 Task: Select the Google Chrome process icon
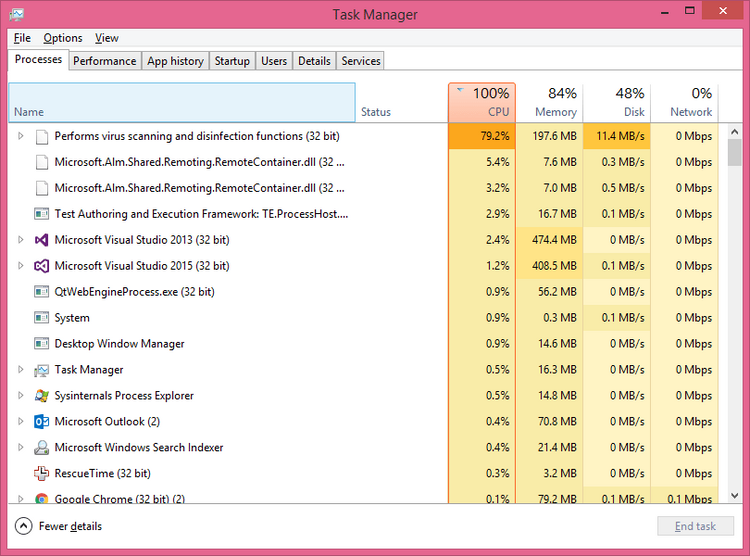tap(42, 498)
